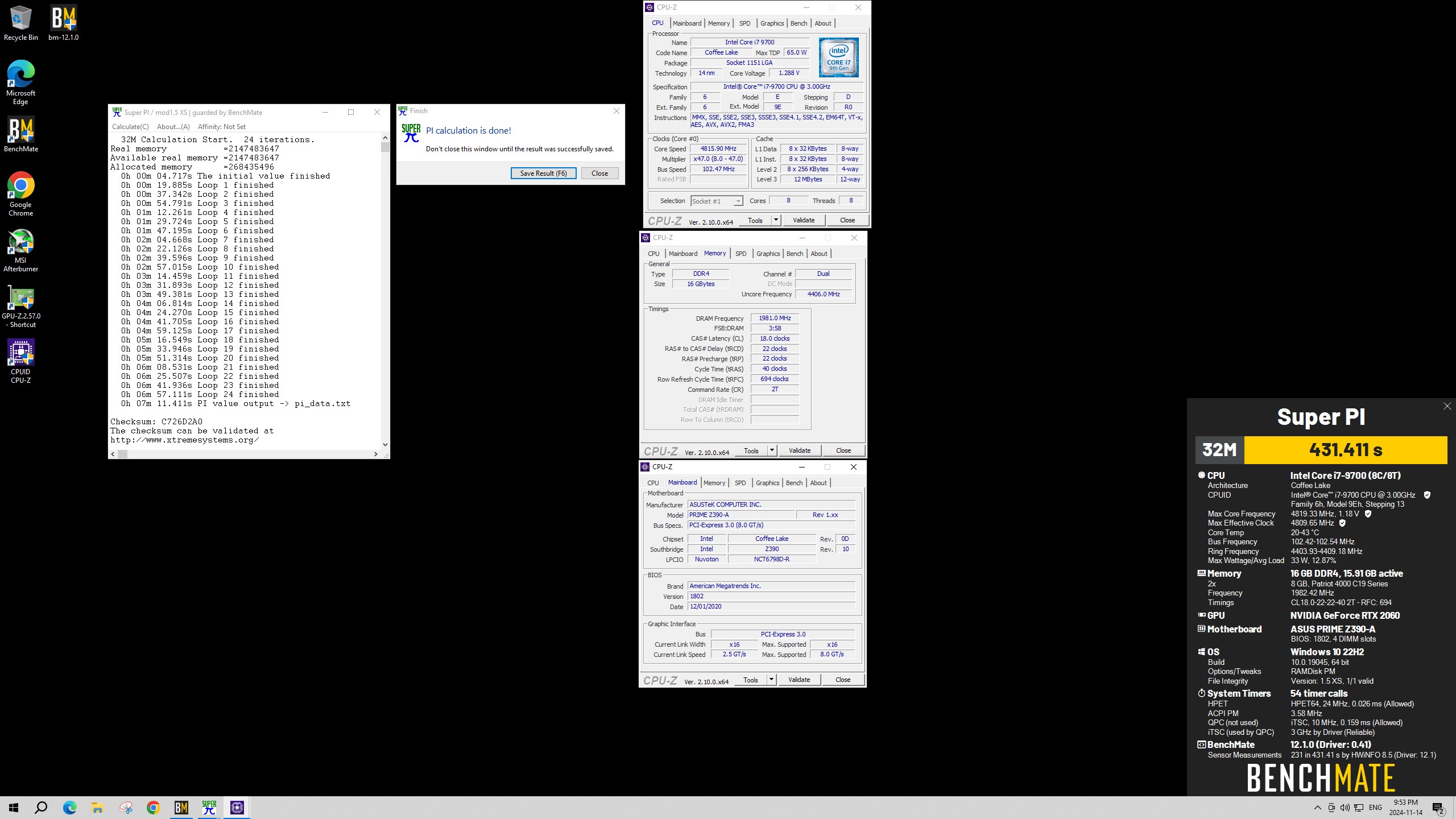This screenshot has height=819, width=1456.
Task: Open the BenchMate desktop shortcut
Action: pyautogui.click(x=20, y=135)
